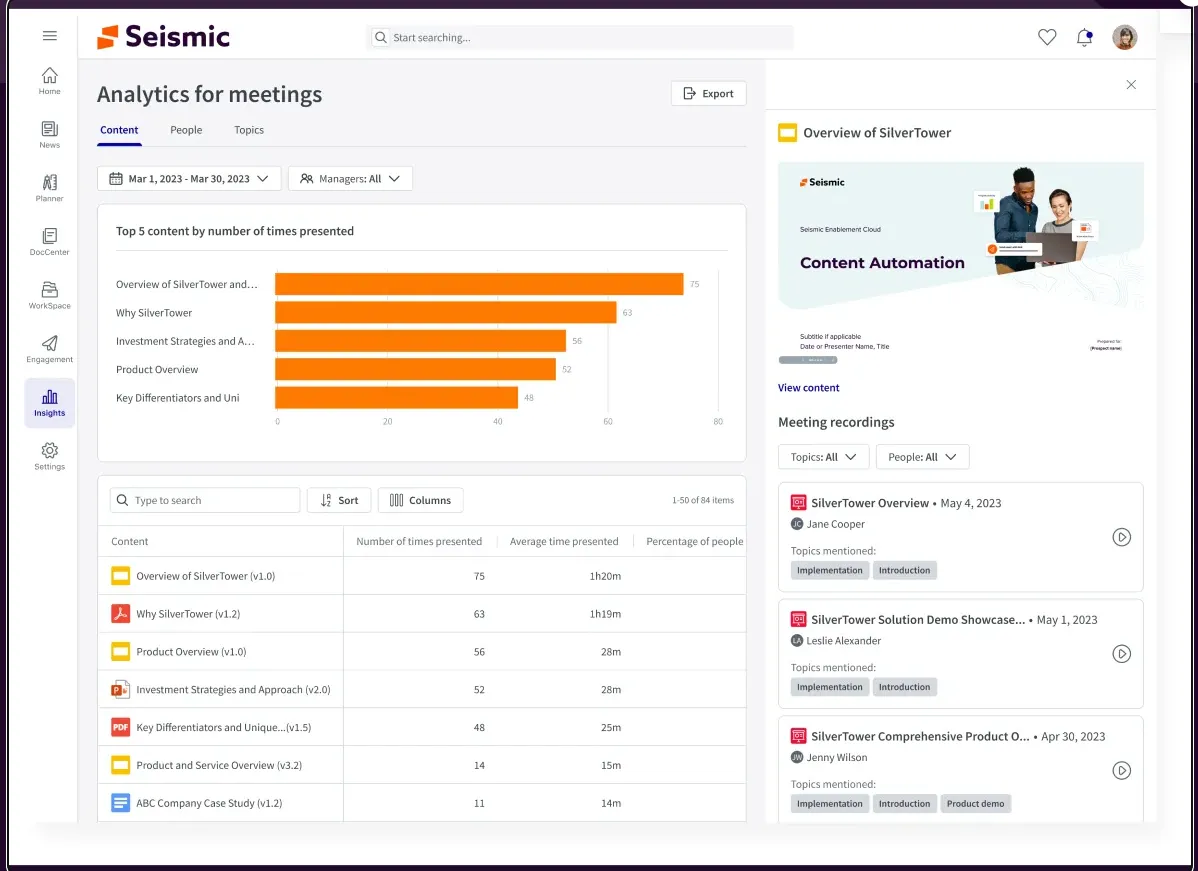Switch to the People tab
The height and width of the screenshot is (871, 1198).
pyautogui.click(x=186, y=130)
